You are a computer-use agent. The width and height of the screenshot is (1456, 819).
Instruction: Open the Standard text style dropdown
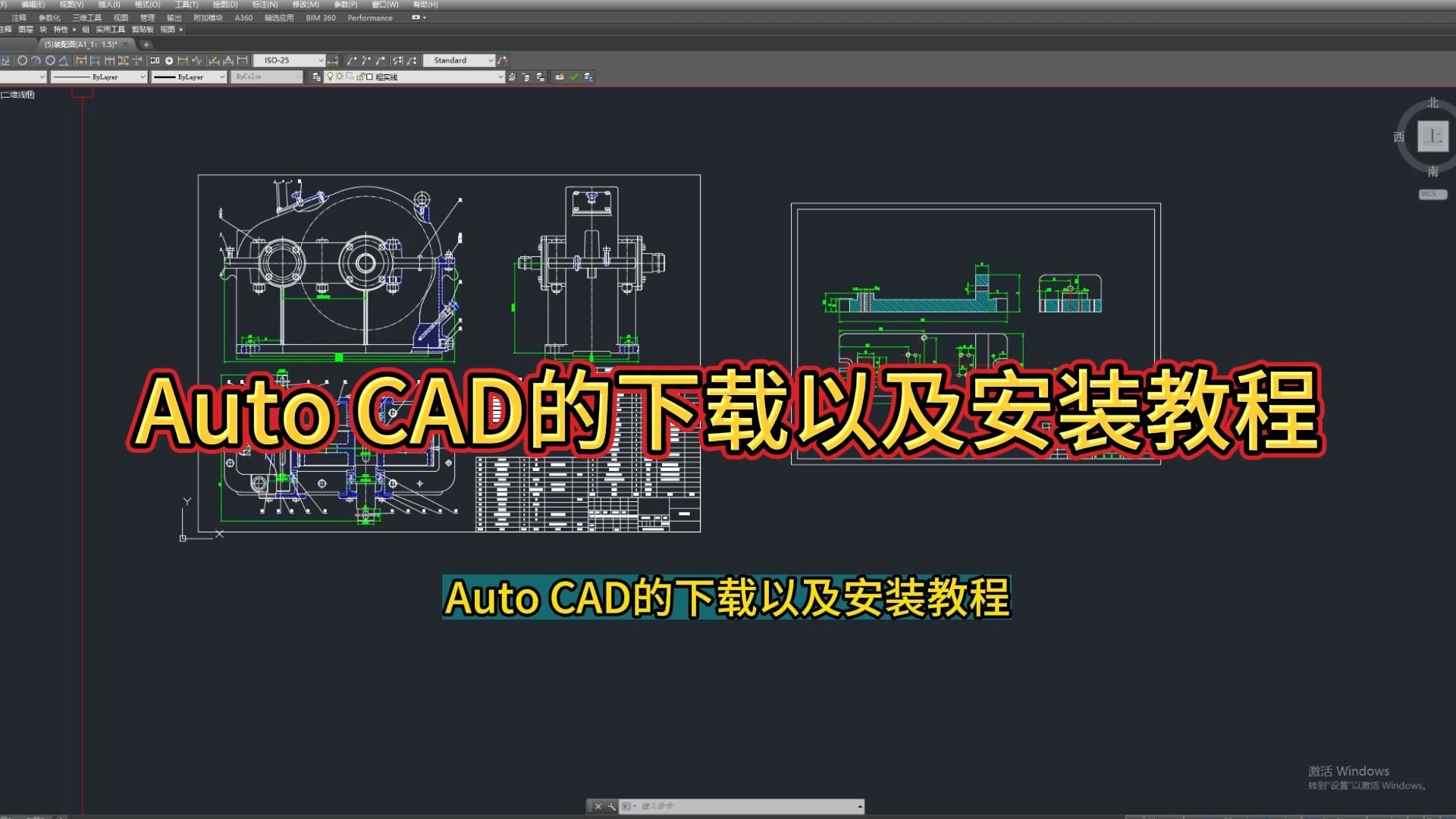click(x=491, y=60)
